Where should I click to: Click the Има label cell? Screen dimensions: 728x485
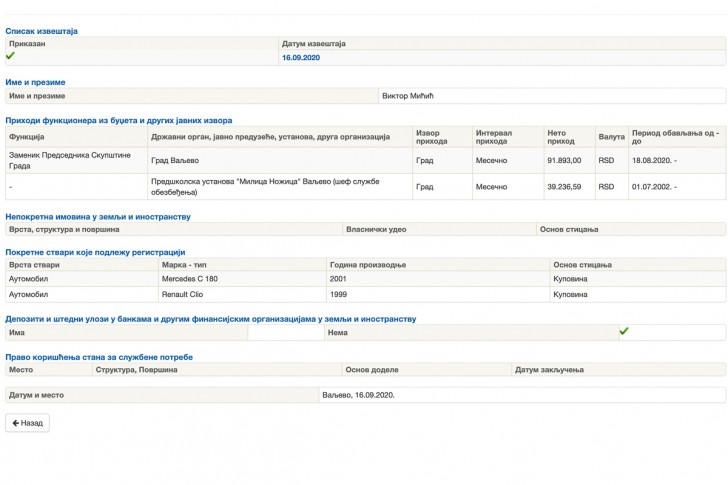126,333
